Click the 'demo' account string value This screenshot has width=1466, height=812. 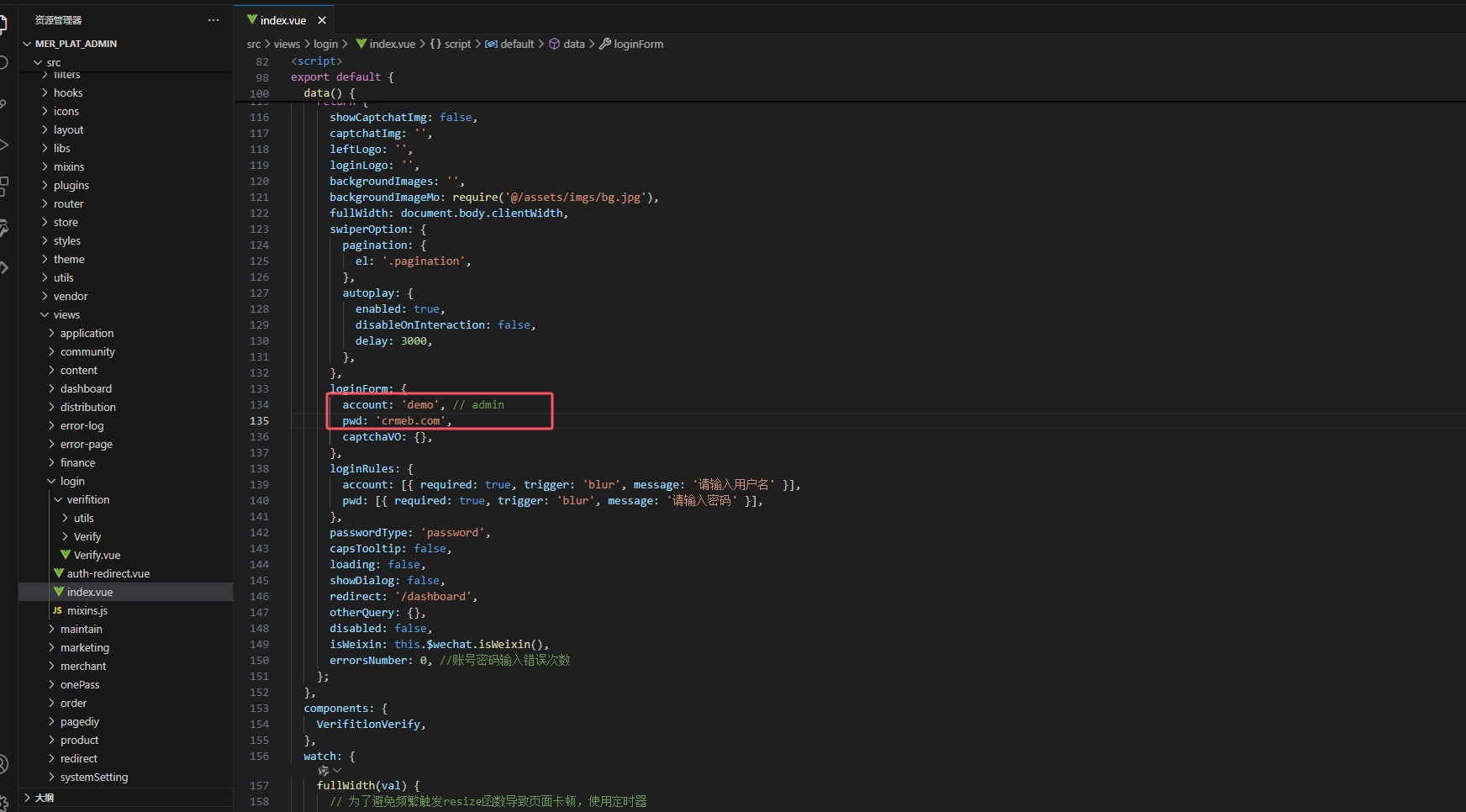tap(420, 404)
